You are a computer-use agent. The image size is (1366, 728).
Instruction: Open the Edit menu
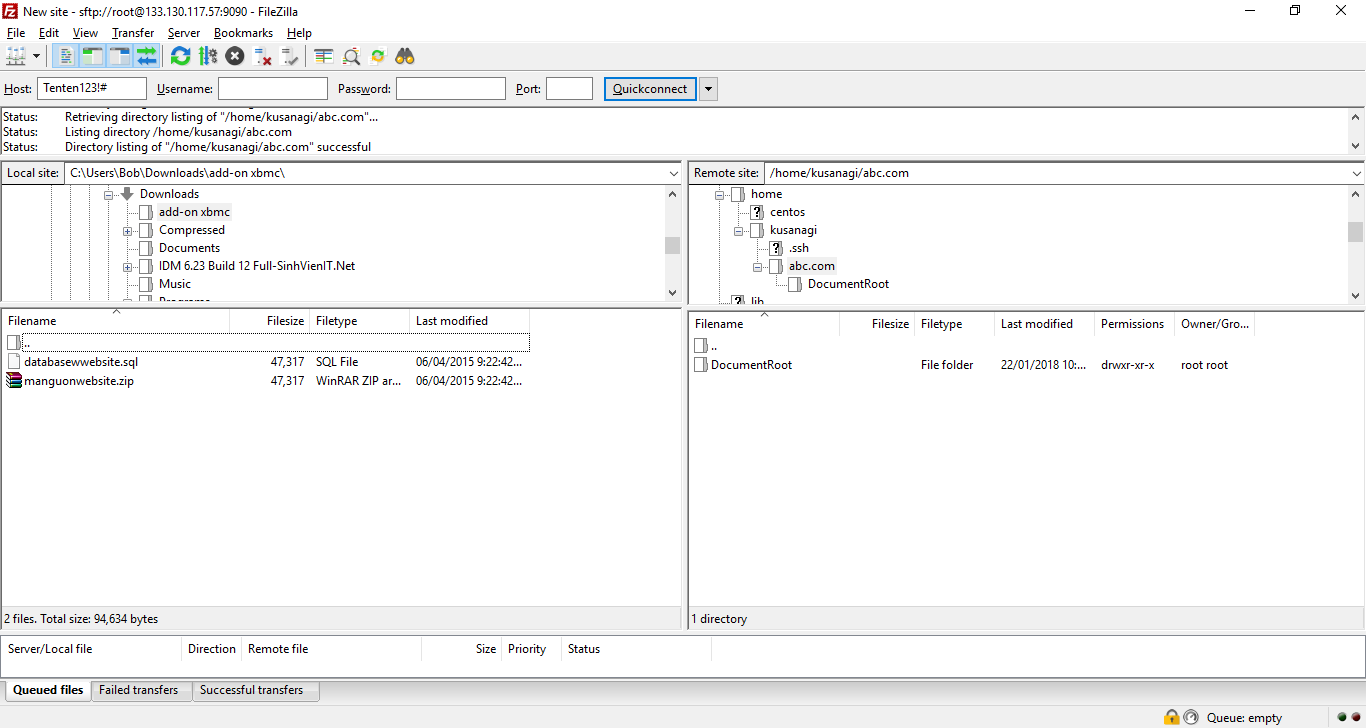coord(49,33)
